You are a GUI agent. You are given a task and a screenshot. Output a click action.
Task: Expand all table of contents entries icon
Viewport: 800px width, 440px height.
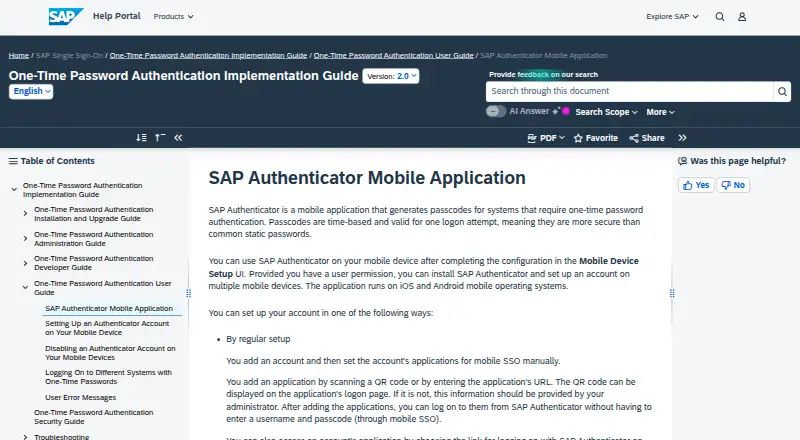point(141,138)
